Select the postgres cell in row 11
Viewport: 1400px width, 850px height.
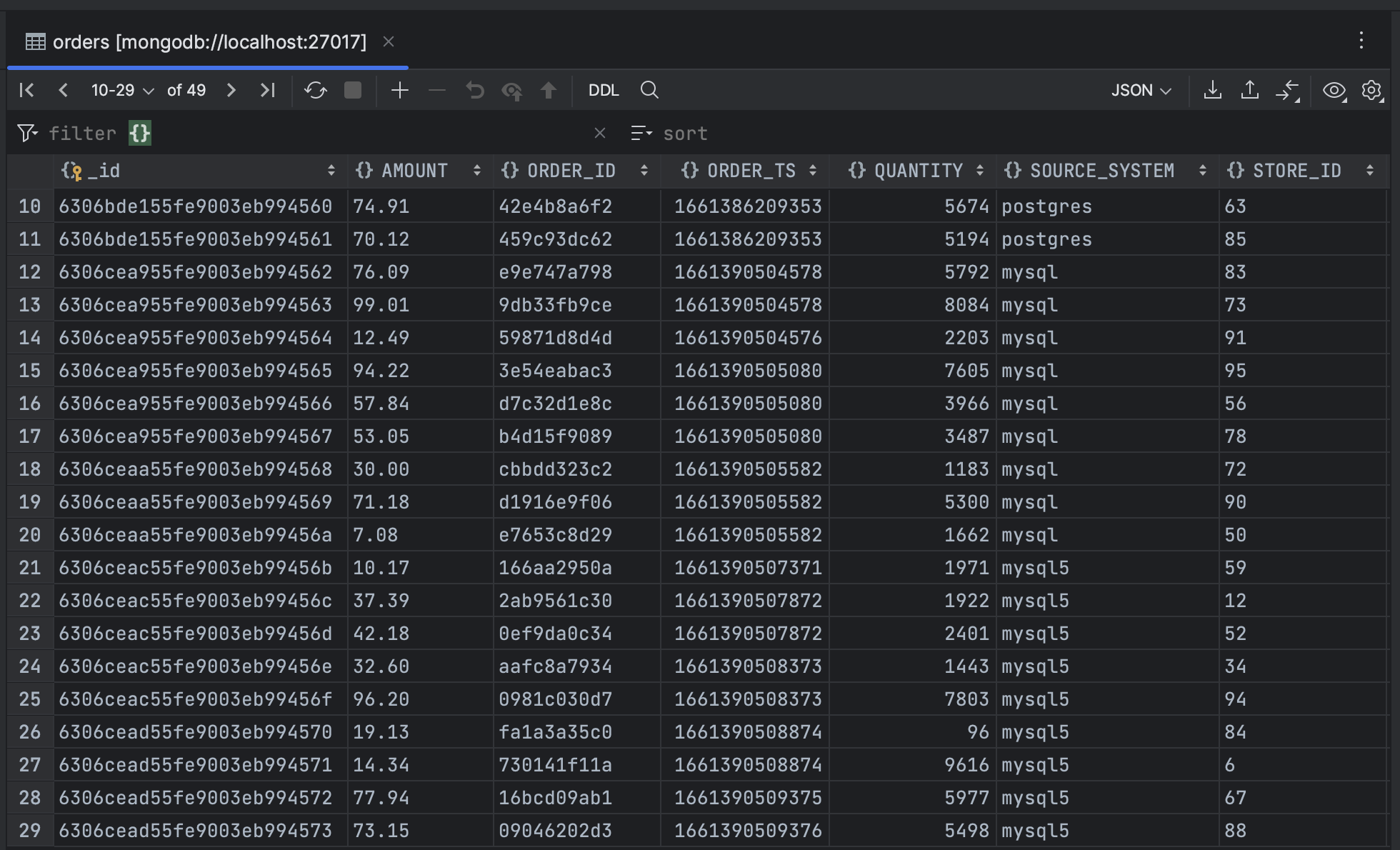1108,239
